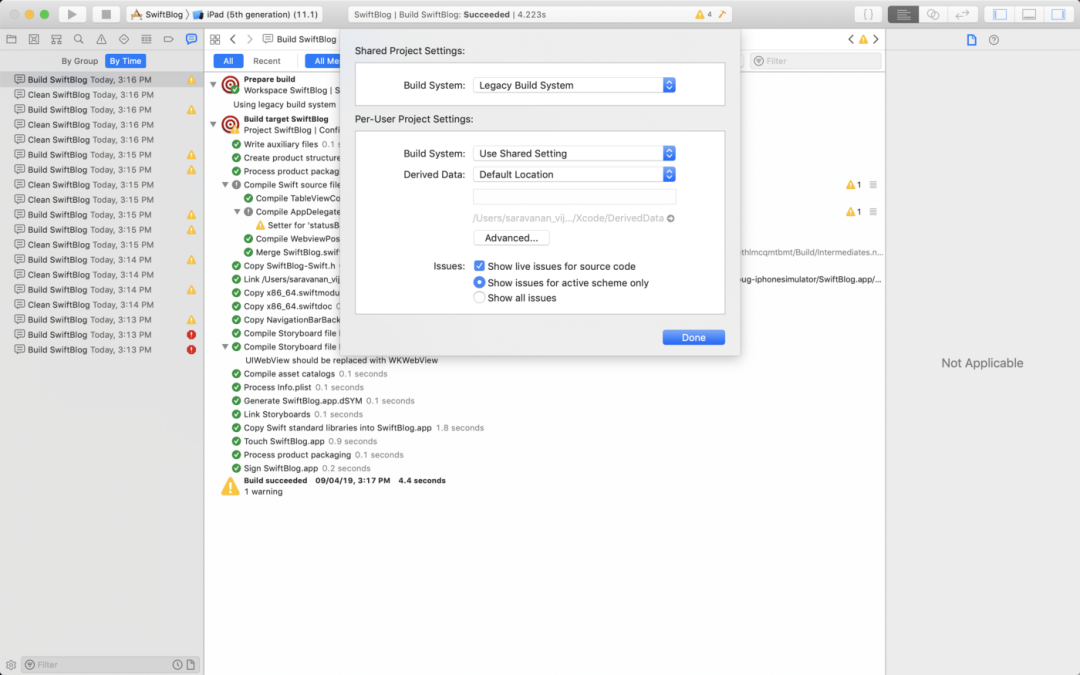Open the Find navigator magnifier icon
The width and height of the screenshot is (1080, 675).
tap(79, 39)
